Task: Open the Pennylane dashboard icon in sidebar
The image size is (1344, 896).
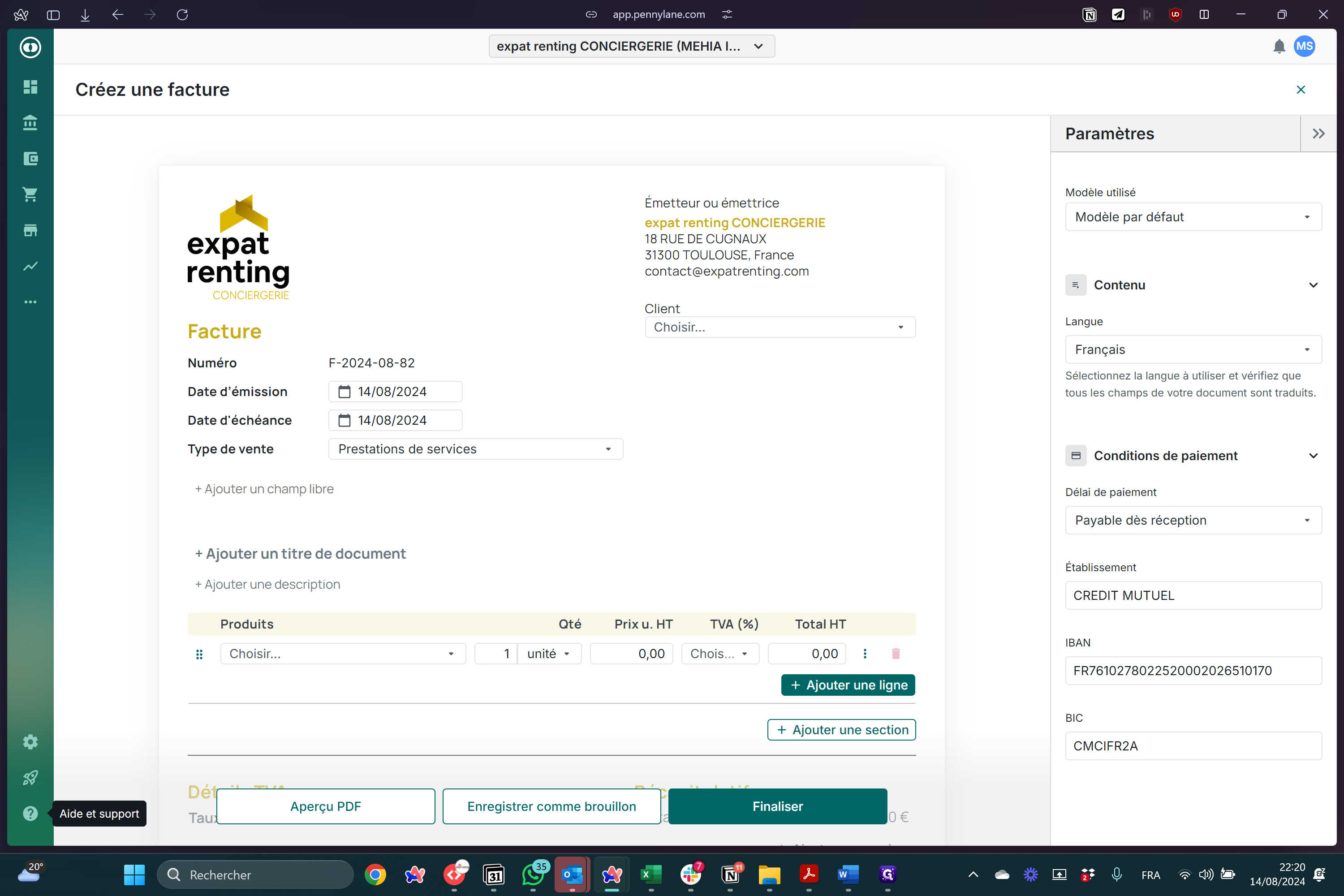Action: [30, 87]
